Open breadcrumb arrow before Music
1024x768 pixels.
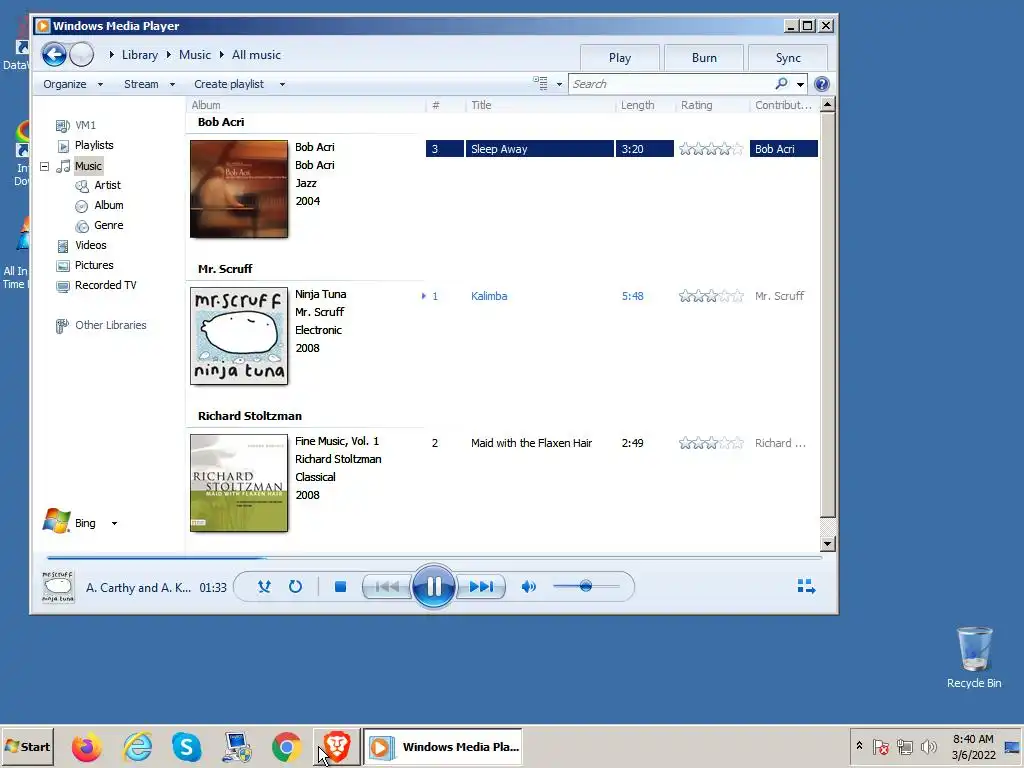pos(168,55)
